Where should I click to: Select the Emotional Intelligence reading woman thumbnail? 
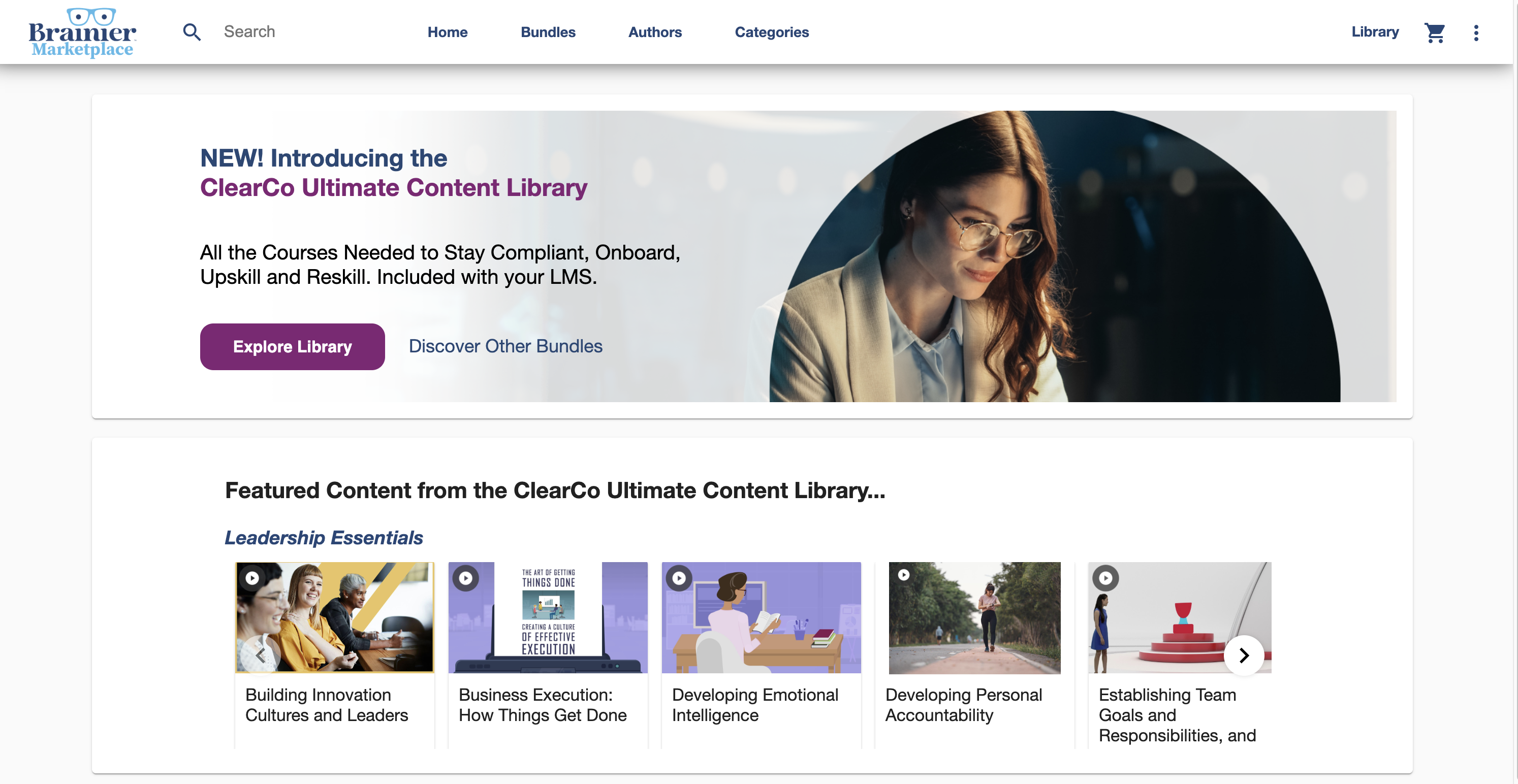tap(762, 617)
